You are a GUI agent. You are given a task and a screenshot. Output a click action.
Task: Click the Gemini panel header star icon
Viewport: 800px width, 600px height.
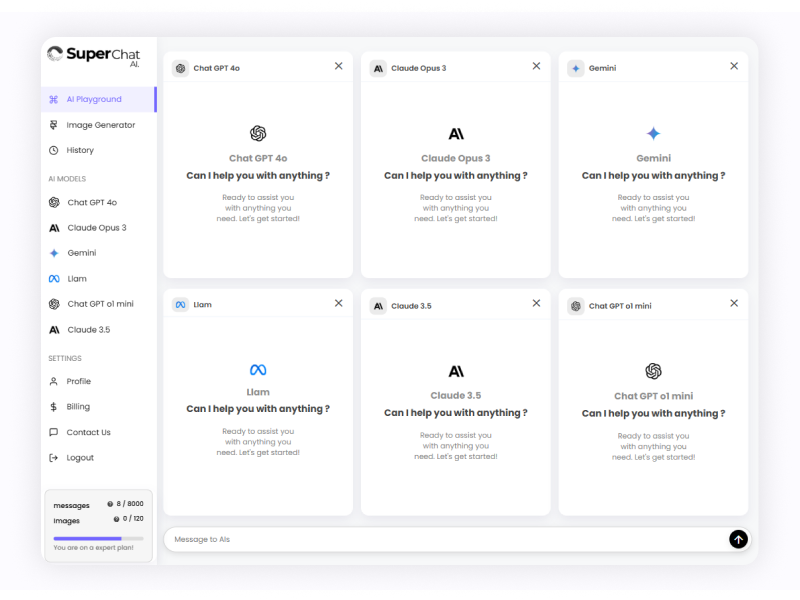tap(576, 68)
